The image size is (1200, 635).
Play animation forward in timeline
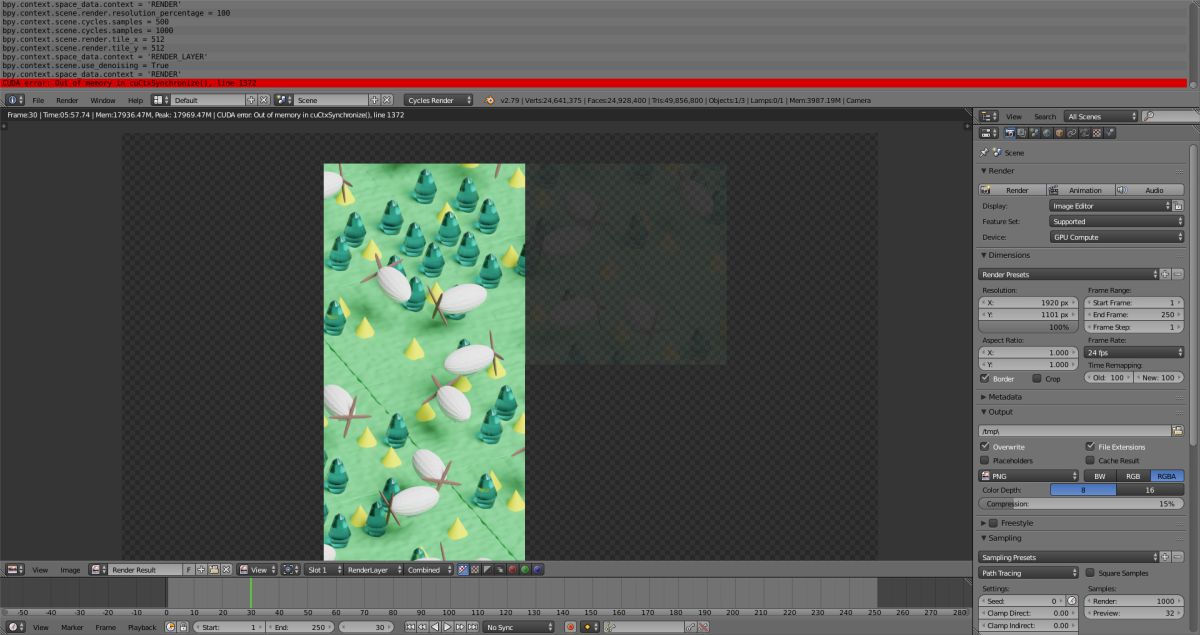pos(447,627)
